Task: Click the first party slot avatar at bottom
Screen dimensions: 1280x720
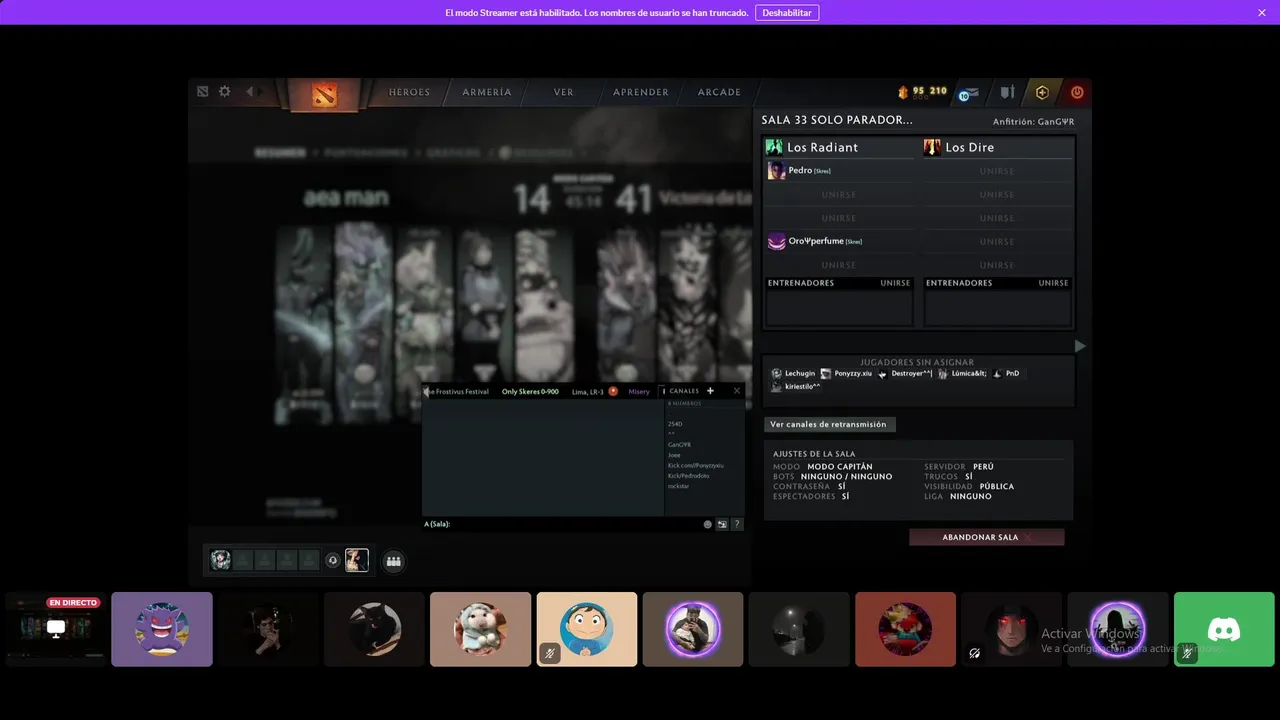Action: [x=221, y=560]
